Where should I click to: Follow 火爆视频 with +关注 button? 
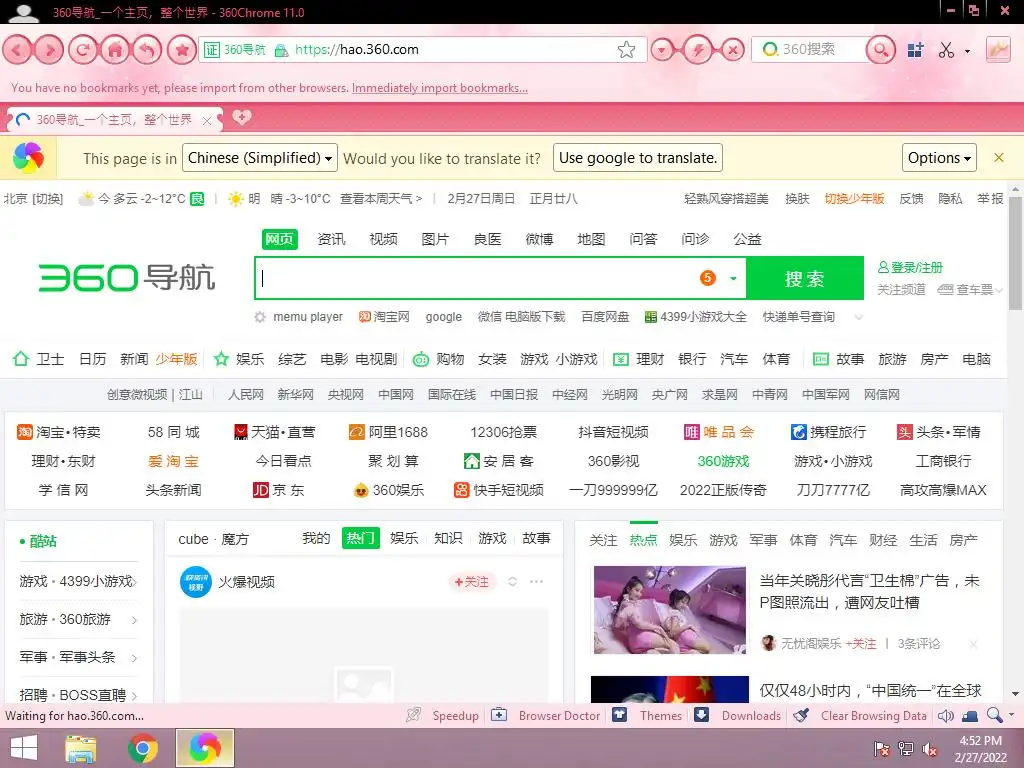click(472, 582)
